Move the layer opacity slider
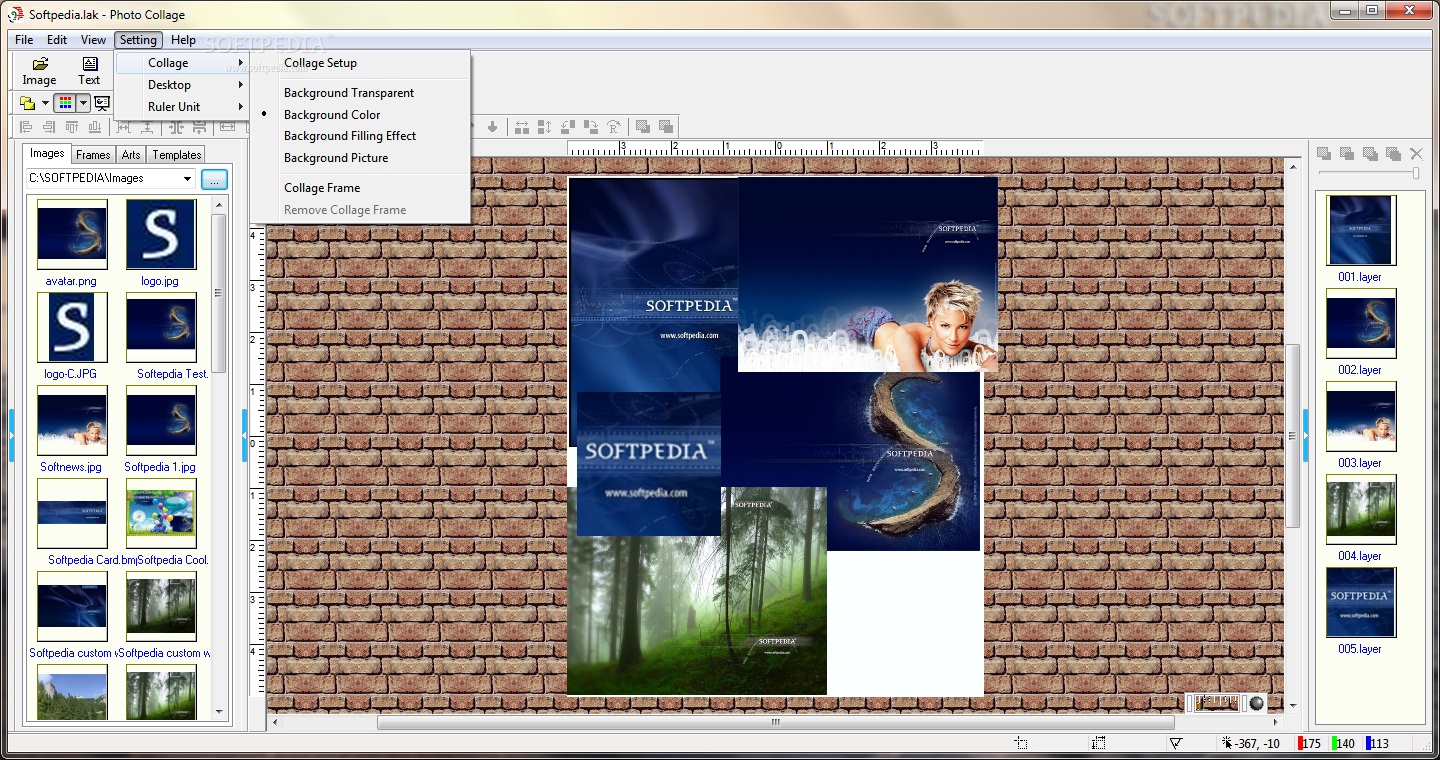The image size is (1440, 760). click(x=1414, y=173)
